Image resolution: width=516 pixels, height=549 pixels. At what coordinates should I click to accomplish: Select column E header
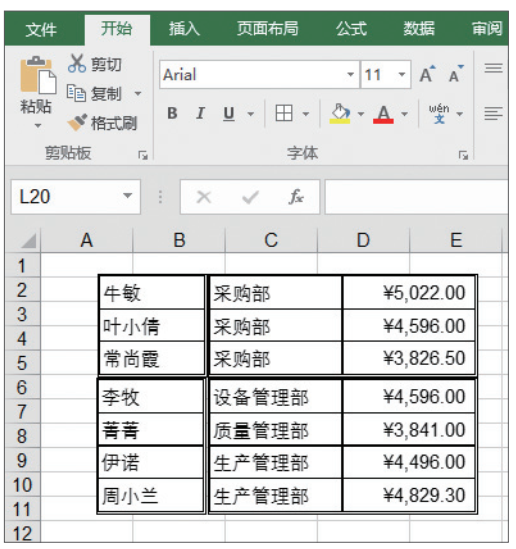[x=456, y=241]
